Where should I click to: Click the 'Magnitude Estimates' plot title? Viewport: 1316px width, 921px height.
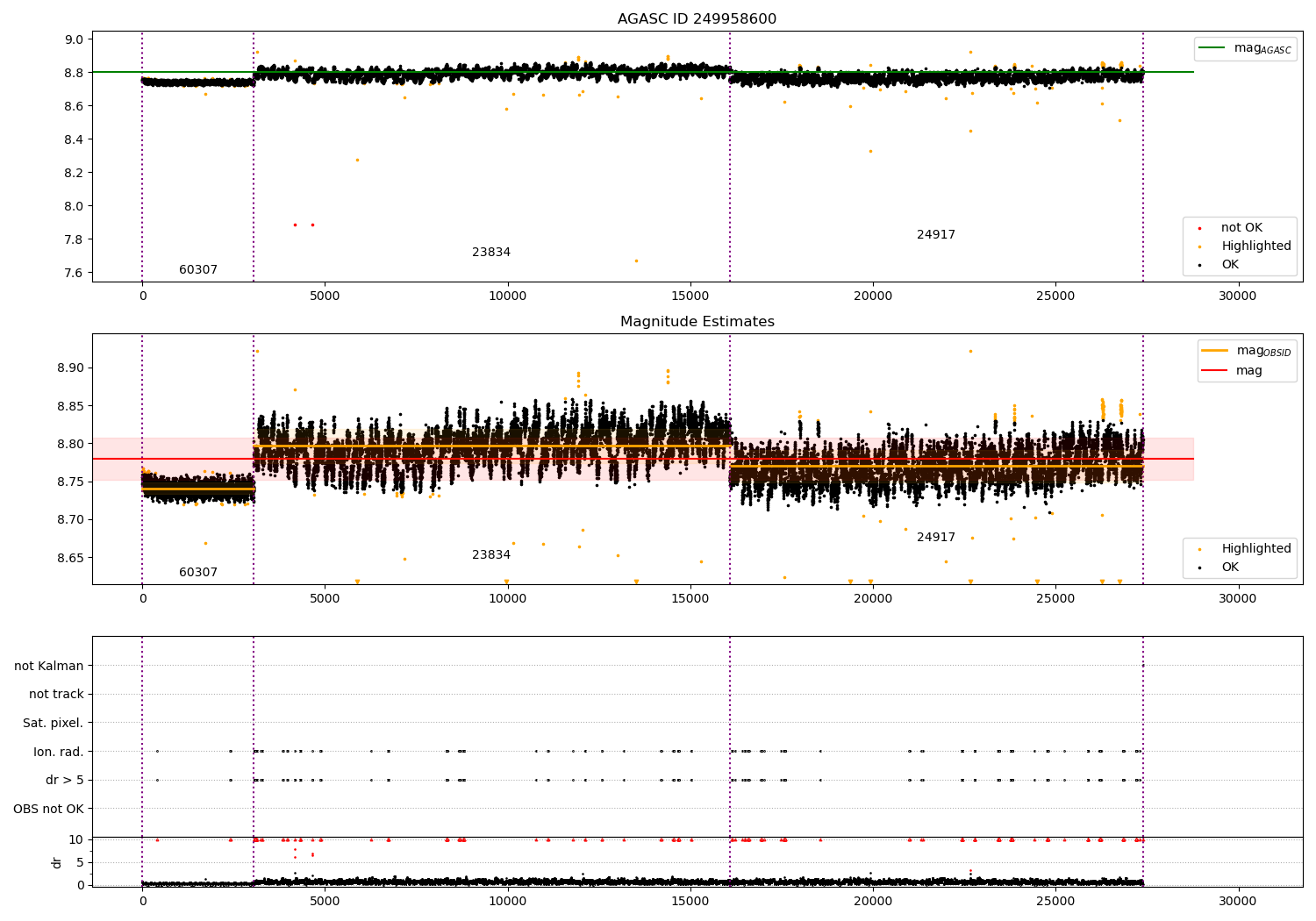pos(697,322)
